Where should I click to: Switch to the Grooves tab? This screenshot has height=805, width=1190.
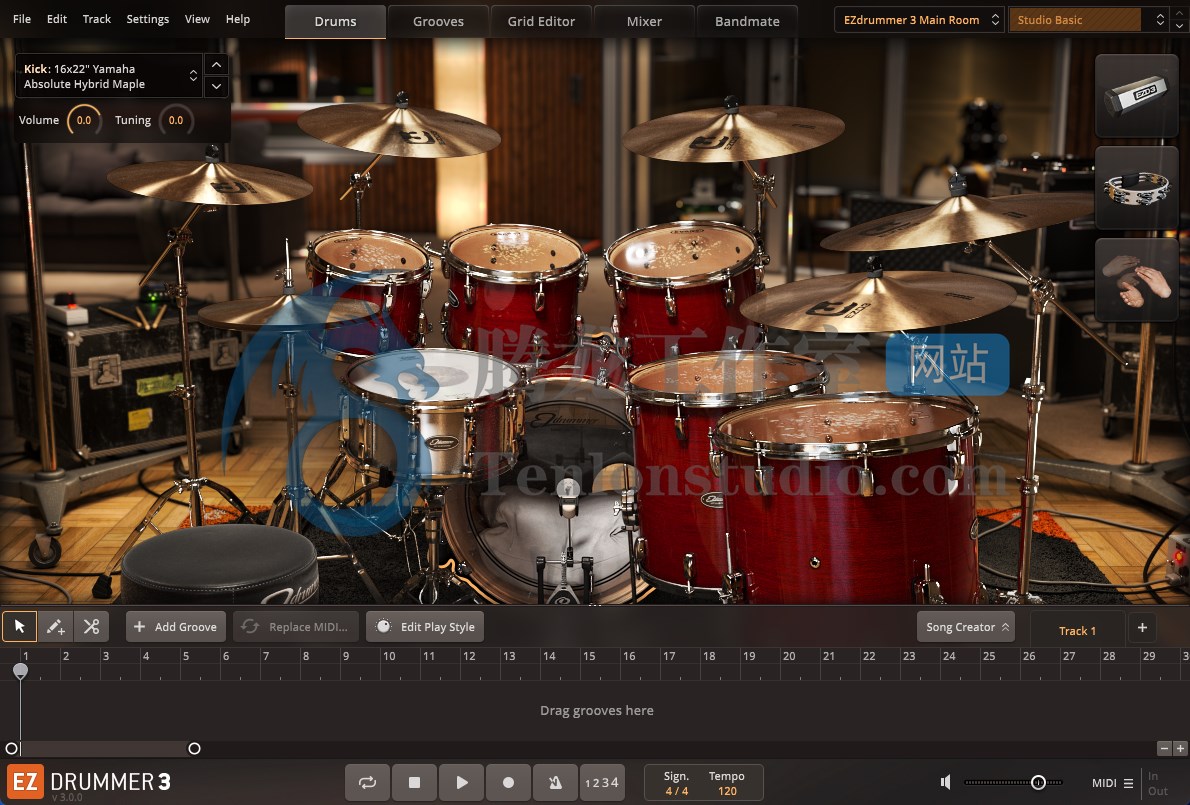(x=439, y=21)
